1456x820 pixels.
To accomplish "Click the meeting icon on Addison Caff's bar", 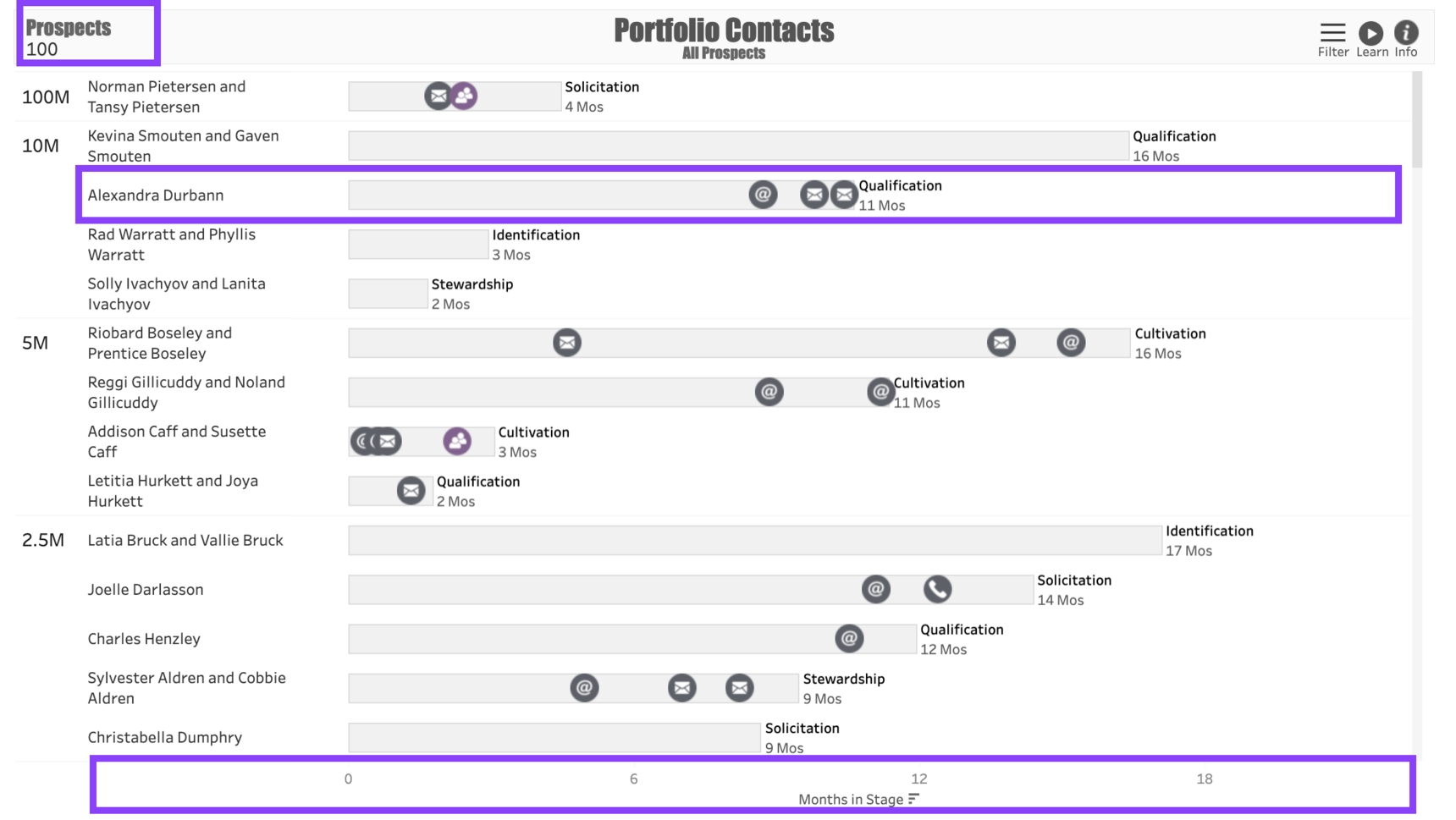I will pos(457,441).
